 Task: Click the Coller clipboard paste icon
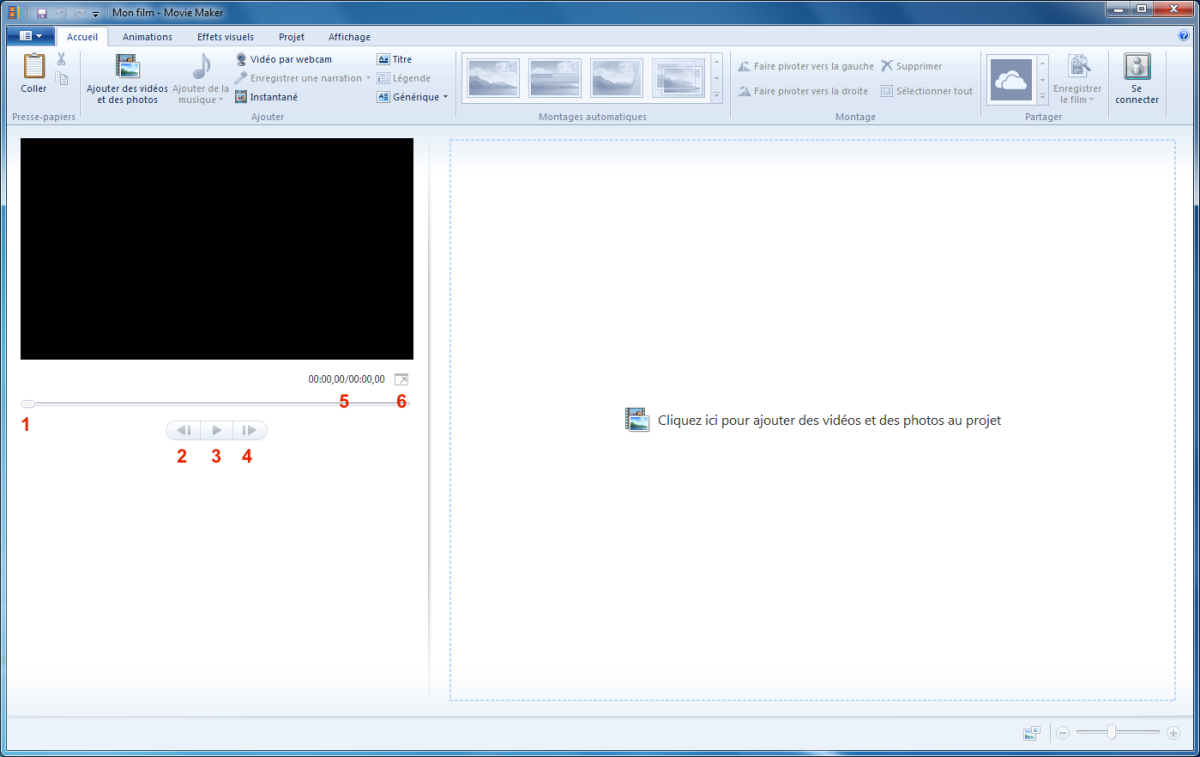click(x=33, y=67)
